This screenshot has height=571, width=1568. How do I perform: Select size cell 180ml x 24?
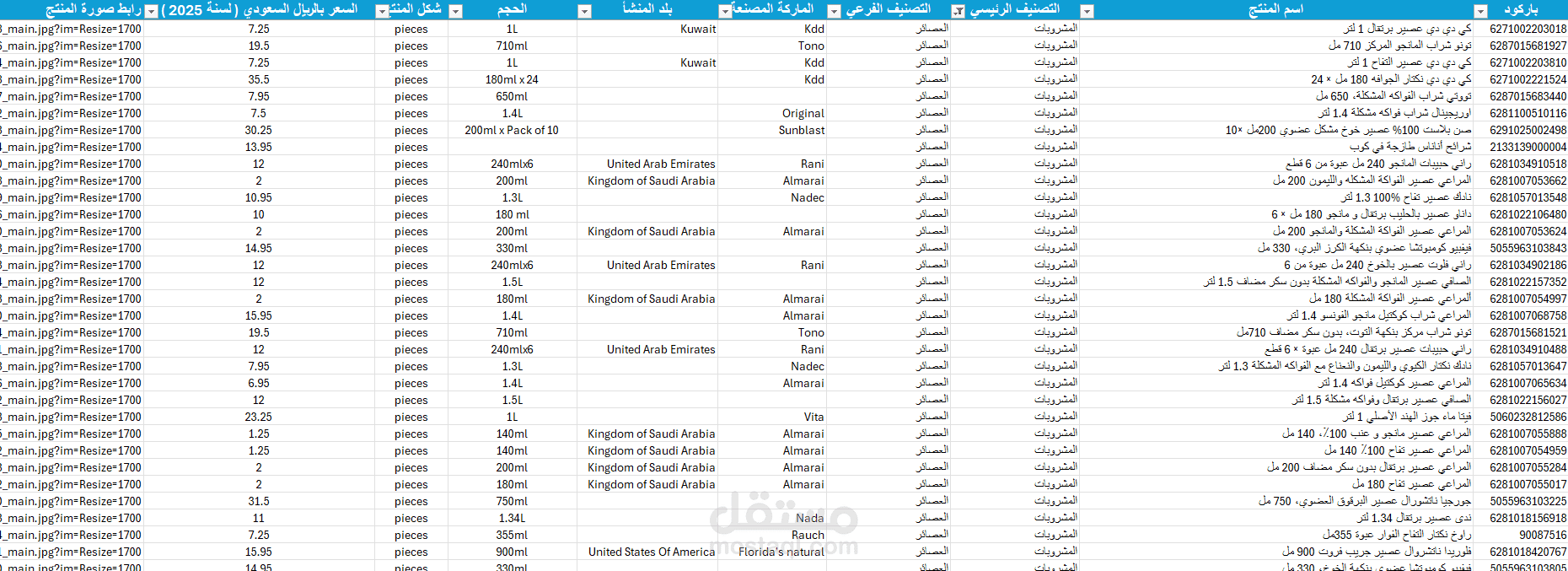512,79
